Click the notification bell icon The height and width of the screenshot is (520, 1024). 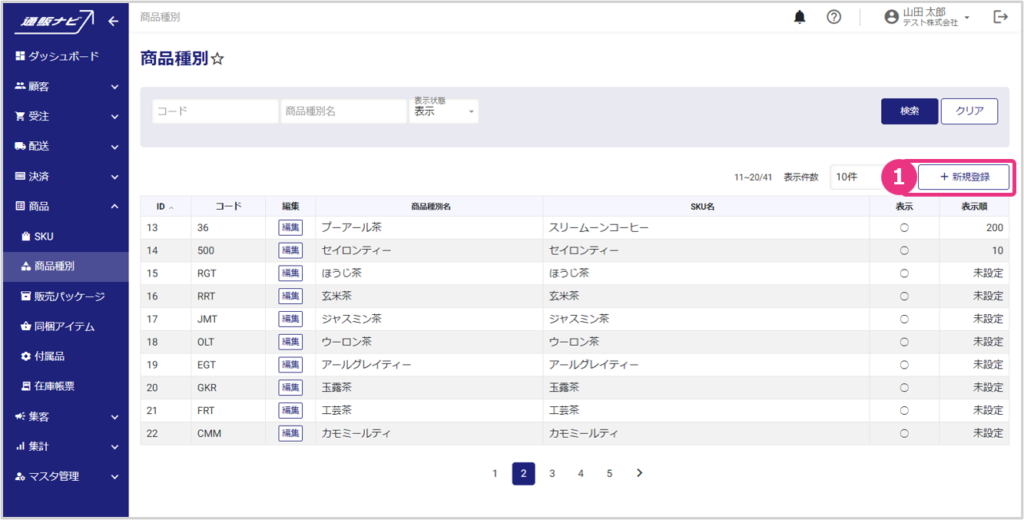coord(799,17)
